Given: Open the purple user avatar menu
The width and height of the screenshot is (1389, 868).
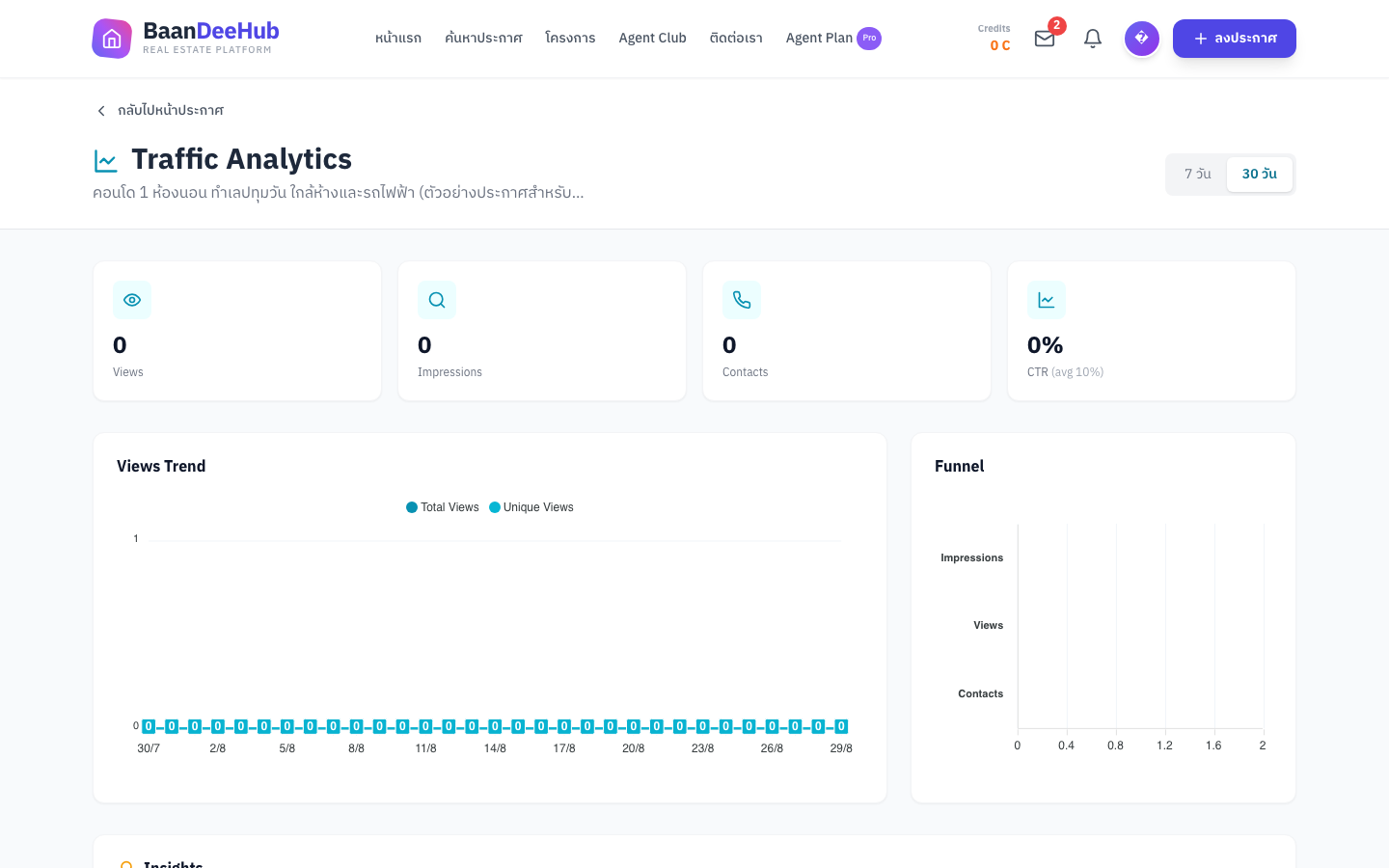Looking at the screenshot, I should [1142, 39].
